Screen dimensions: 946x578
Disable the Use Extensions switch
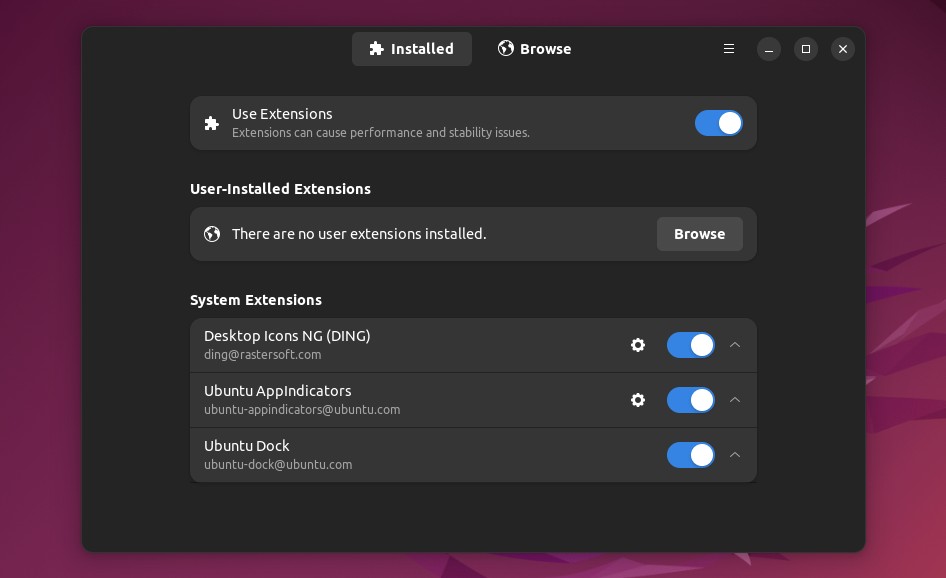[719, 123]
